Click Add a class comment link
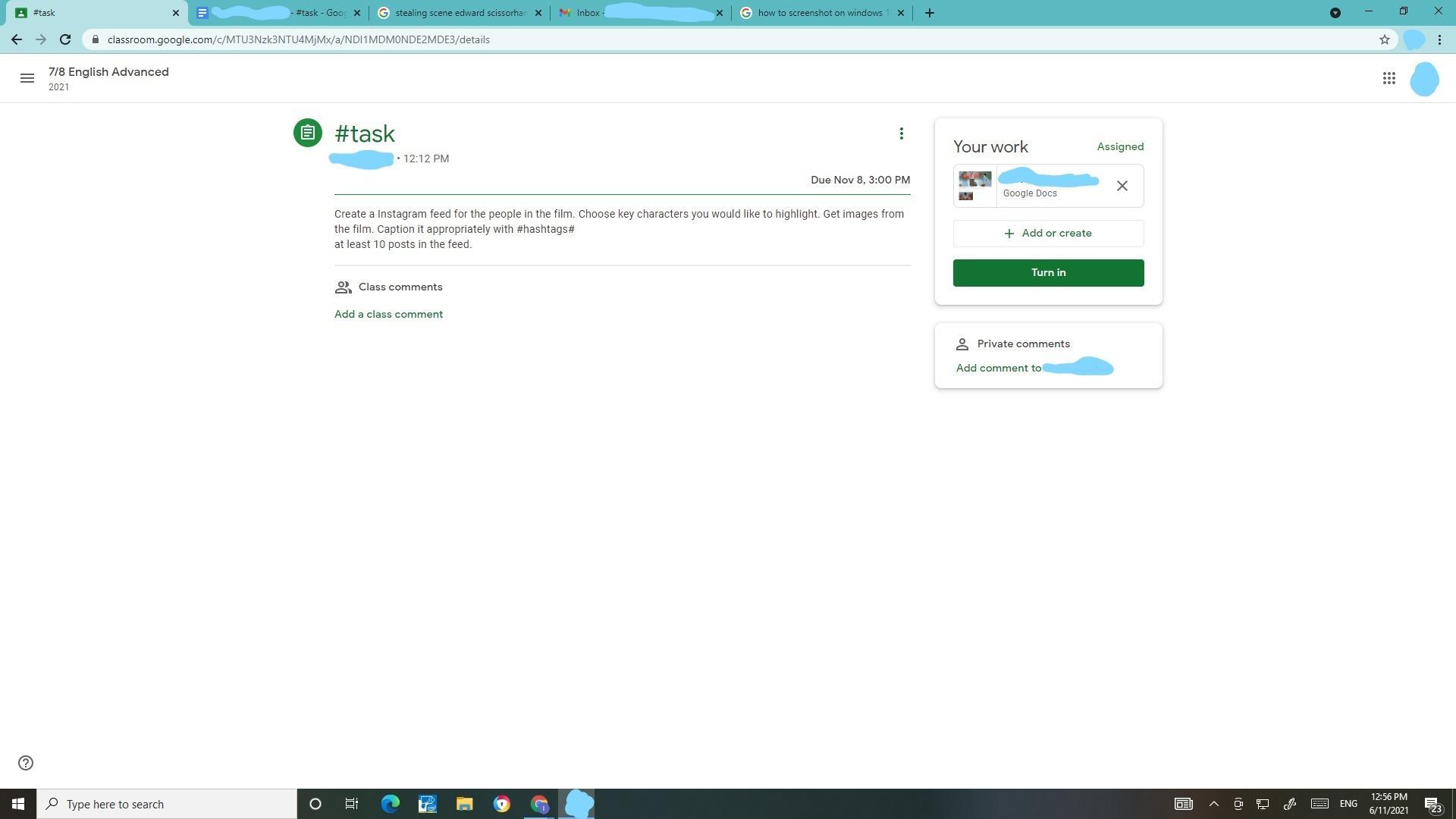1456x819 pixels. coord(388,314)
